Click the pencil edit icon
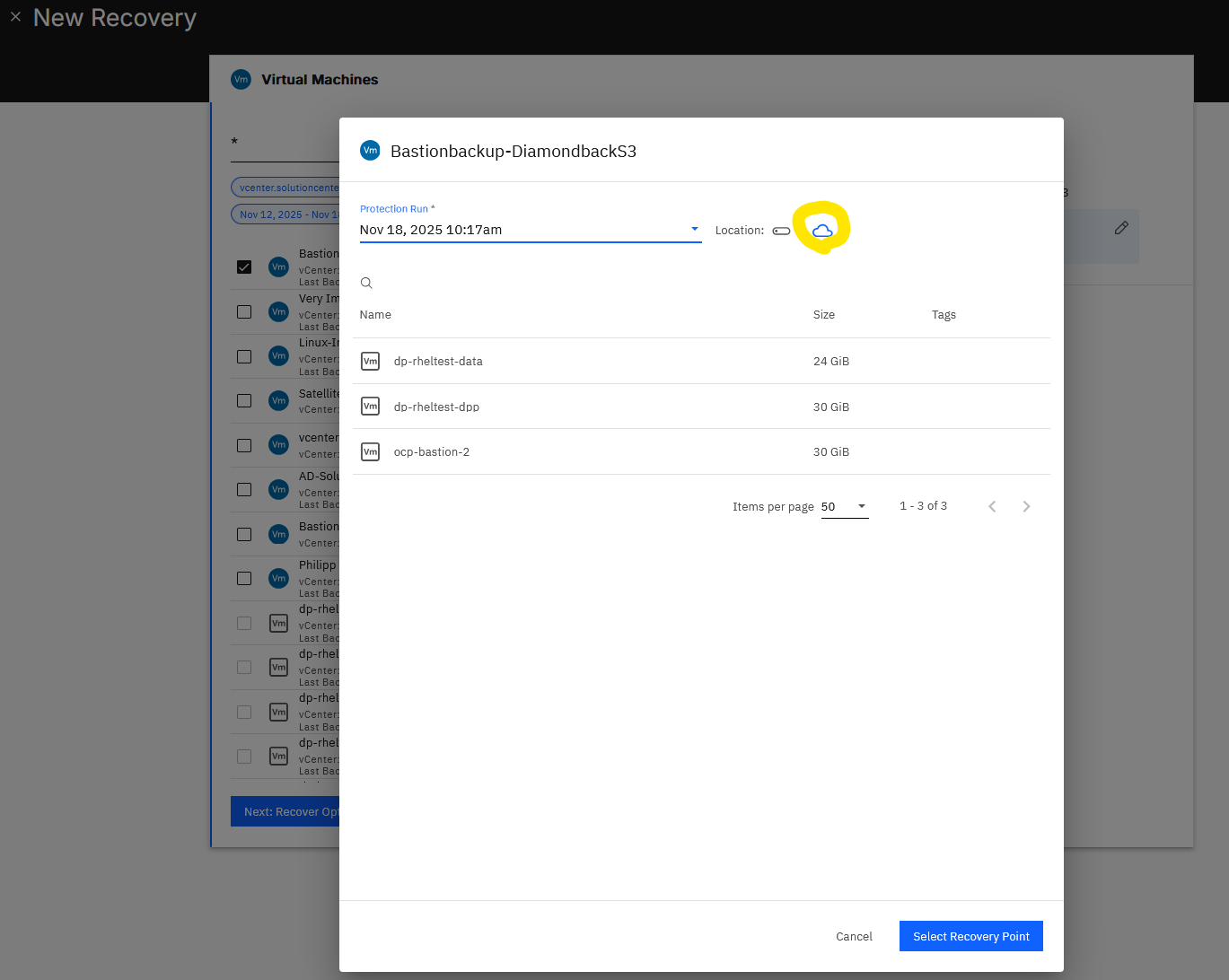This screenshot has height=980, width=1229. click(1121, 228)
